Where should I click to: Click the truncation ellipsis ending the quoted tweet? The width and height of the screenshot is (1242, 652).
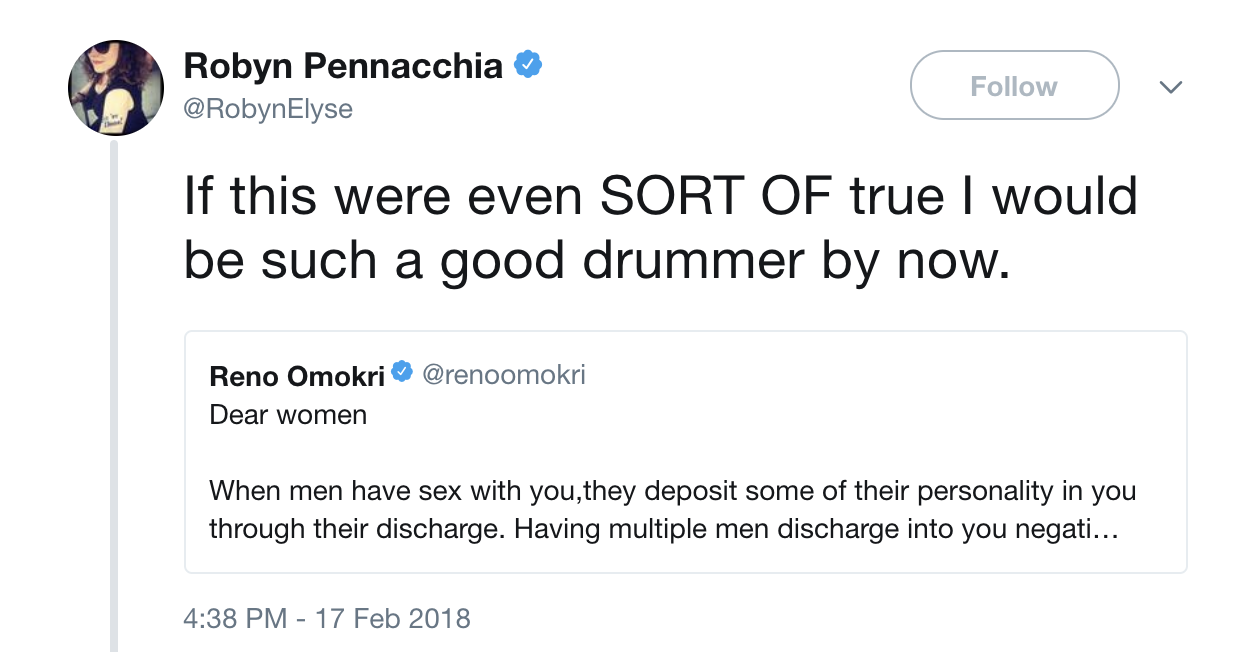1105,529
